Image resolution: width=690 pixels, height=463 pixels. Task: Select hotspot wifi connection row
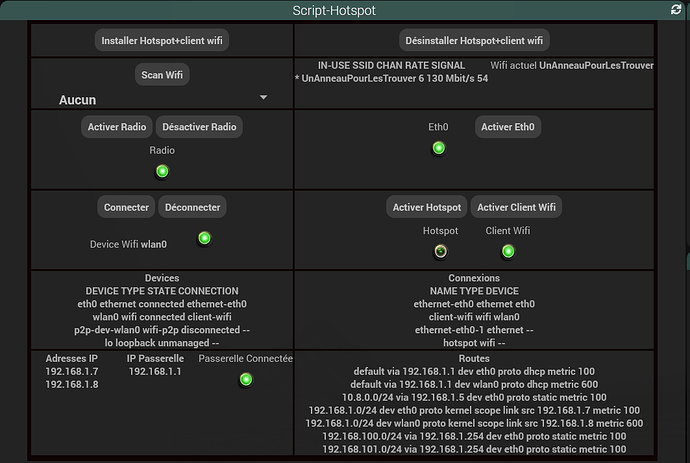[x=474, y=343]
